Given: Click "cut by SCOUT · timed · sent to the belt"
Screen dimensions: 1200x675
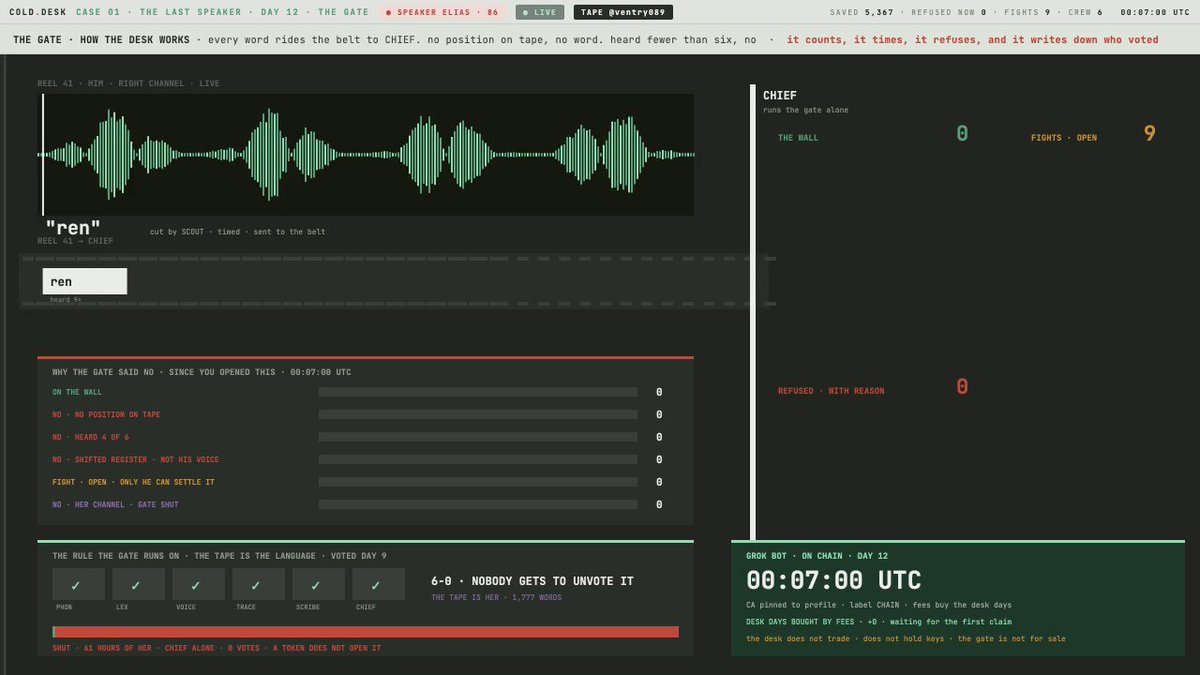Looking at the screenshot, I should pyautogui.click(x=237, y=232).
